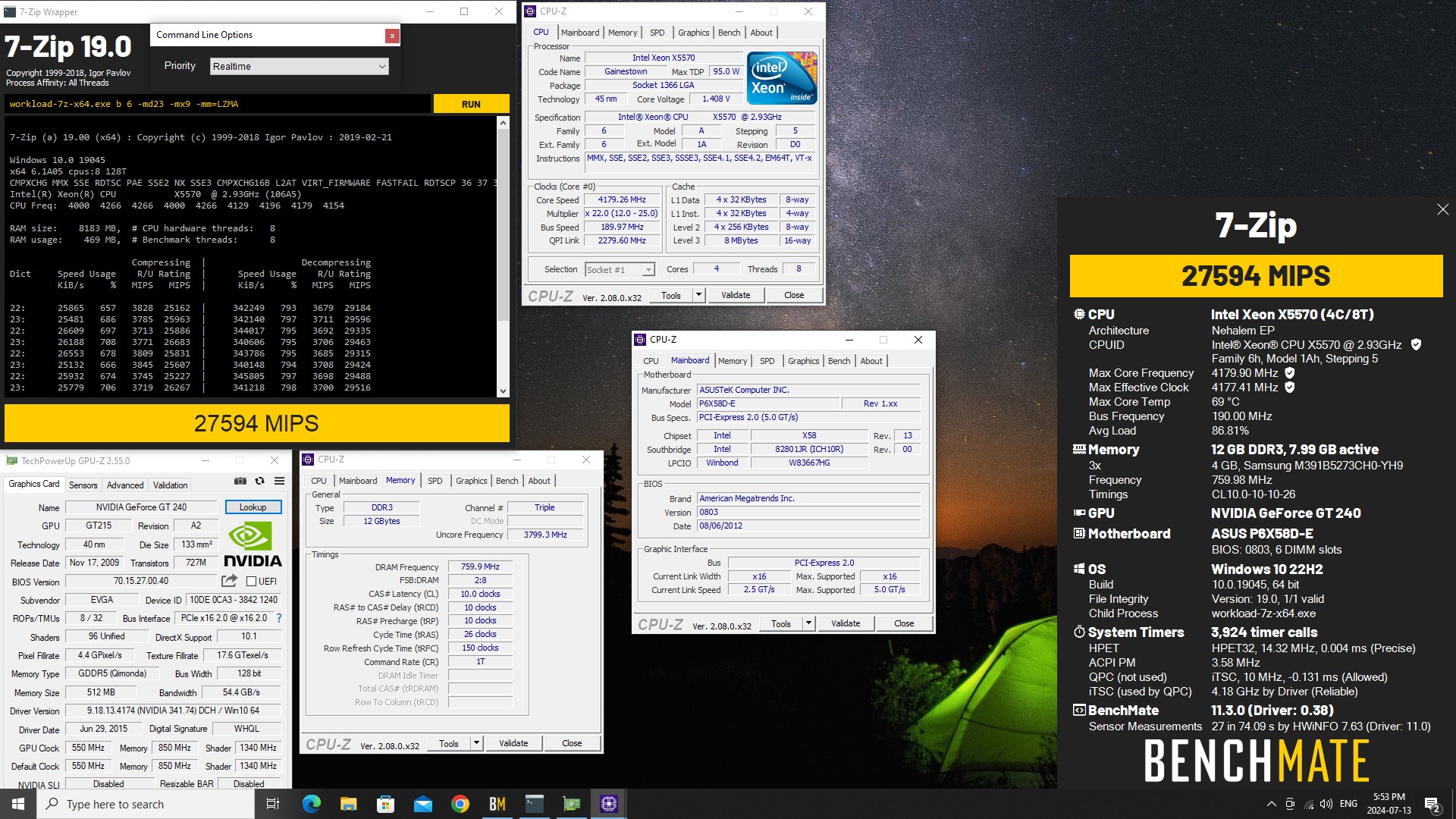This screenshot has height=819, width=1456.
Task: Close the BenchMate result panel with X icon
Action: click(x=1442, y=209)
